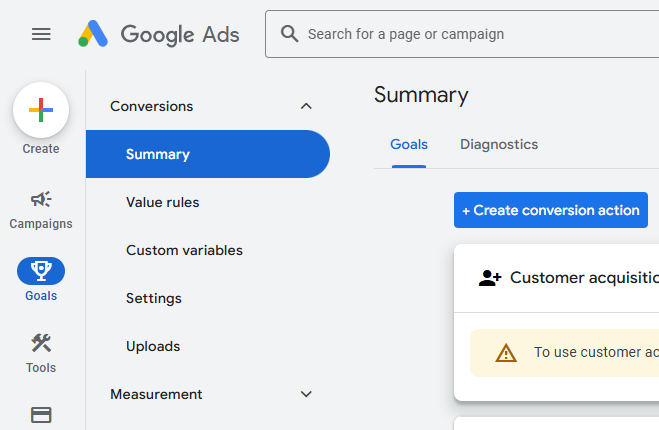Select Summary in the Conversions menu

tap(208, 154)
